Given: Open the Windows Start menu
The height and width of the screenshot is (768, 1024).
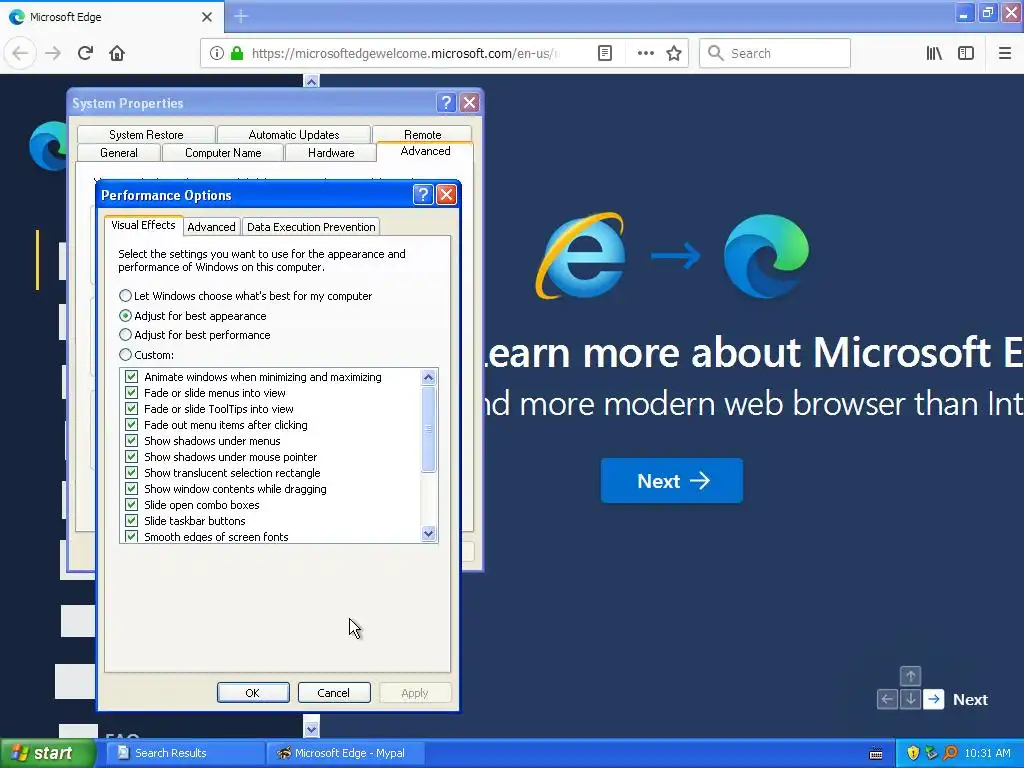Looking at the screenshot, I should point(47,753).
